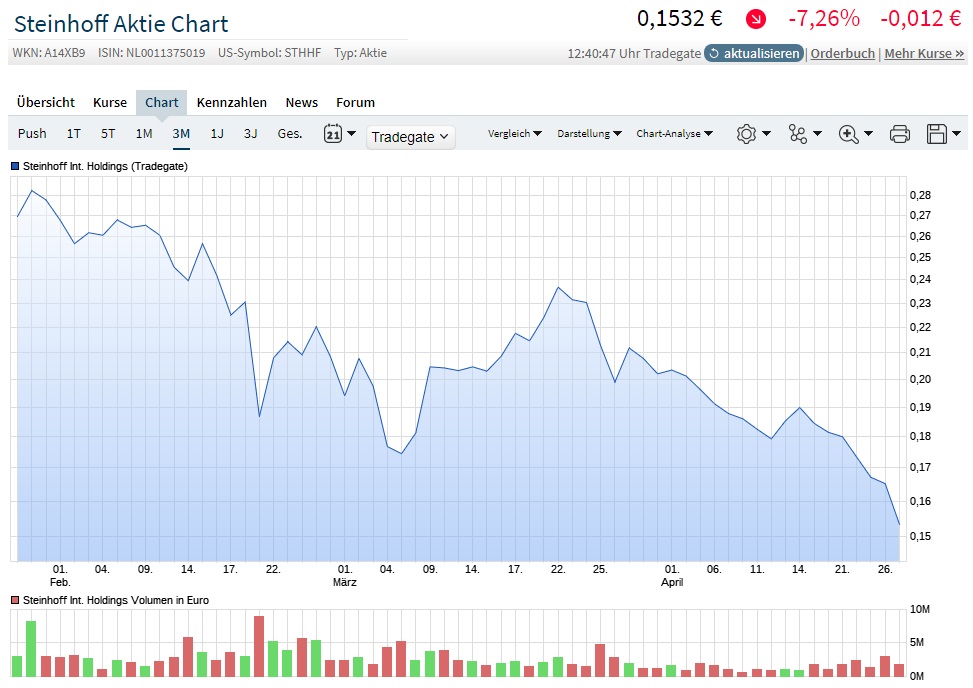Open the calendar date-range icon
The height and width of the screenshot is (688, 973).
pos(333,133)
